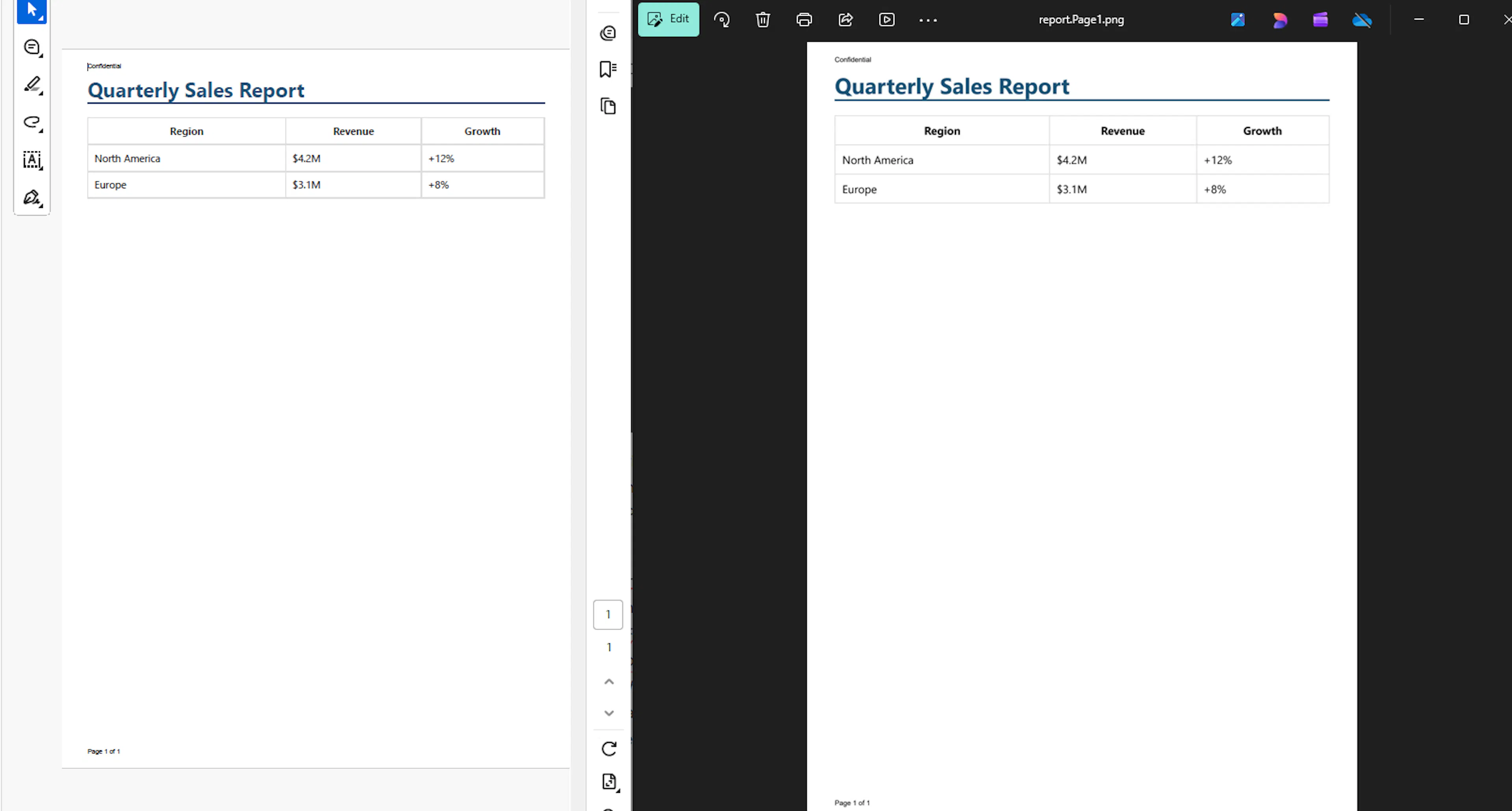Open the page thumbnails panel

(608, 106)
